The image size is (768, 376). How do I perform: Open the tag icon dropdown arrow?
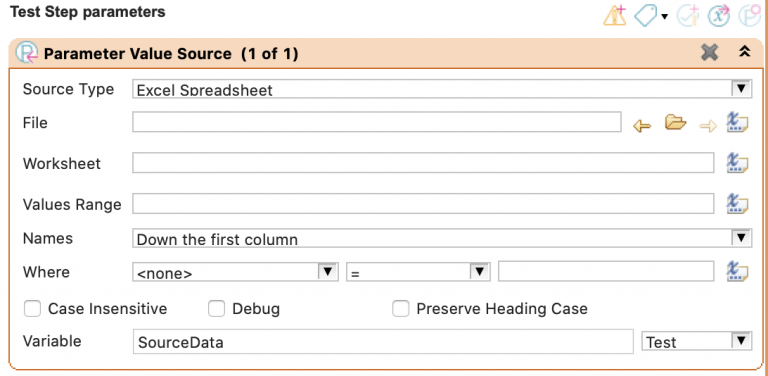(664, 17)
